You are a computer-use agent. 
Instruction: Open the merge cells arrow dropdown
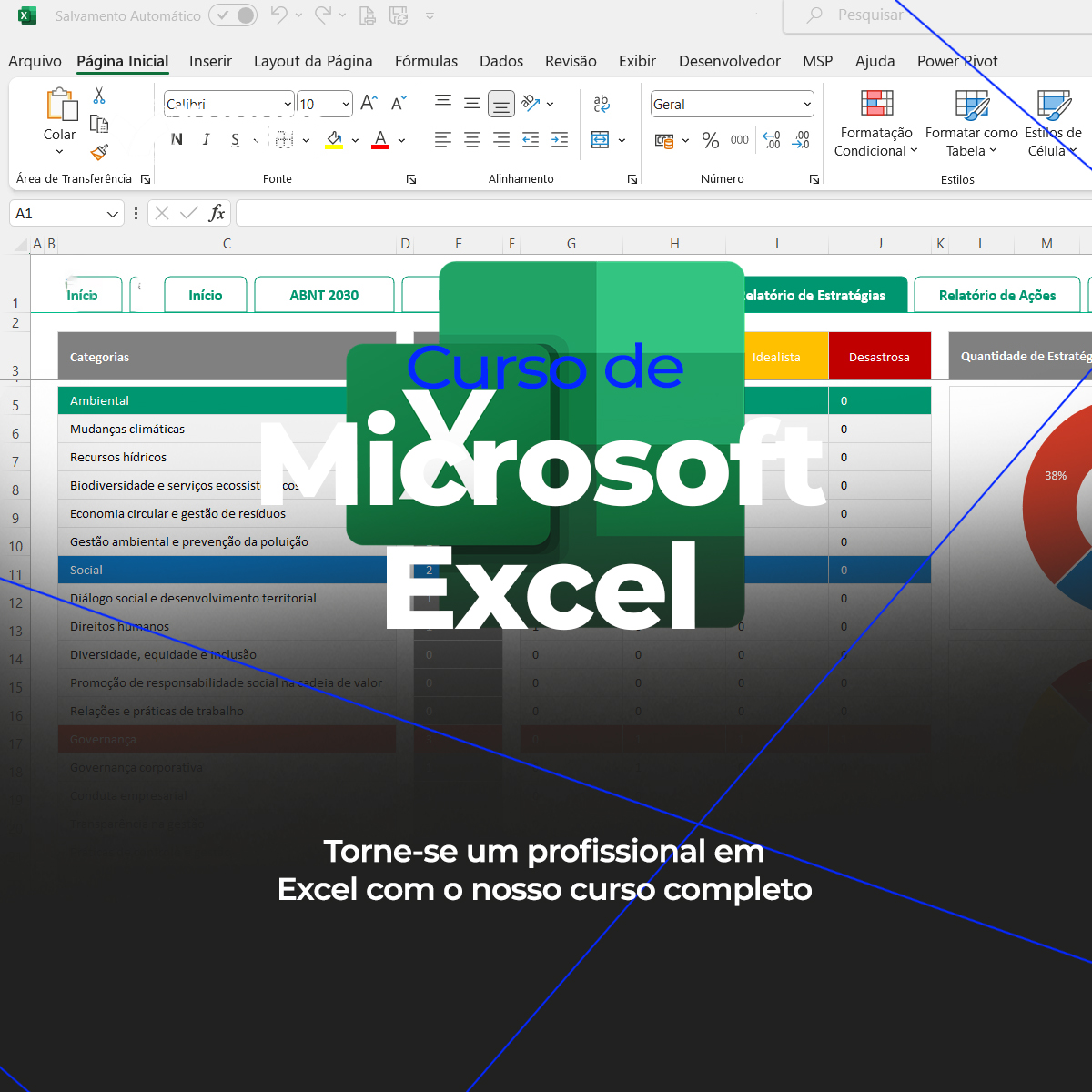point(622,140)
